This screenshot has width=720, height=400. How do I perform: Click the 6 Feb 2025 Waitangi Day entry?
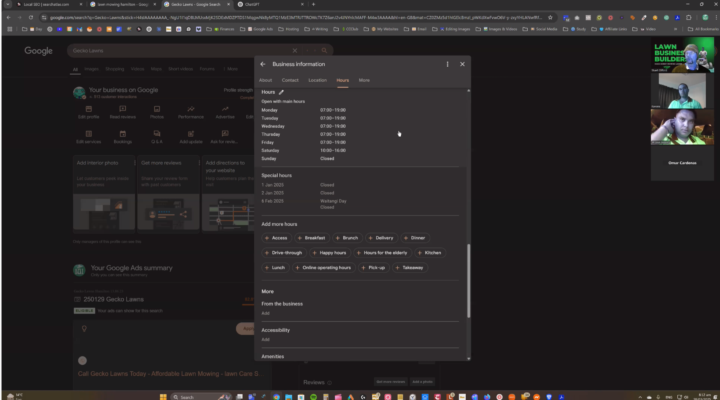click(304, 204)
